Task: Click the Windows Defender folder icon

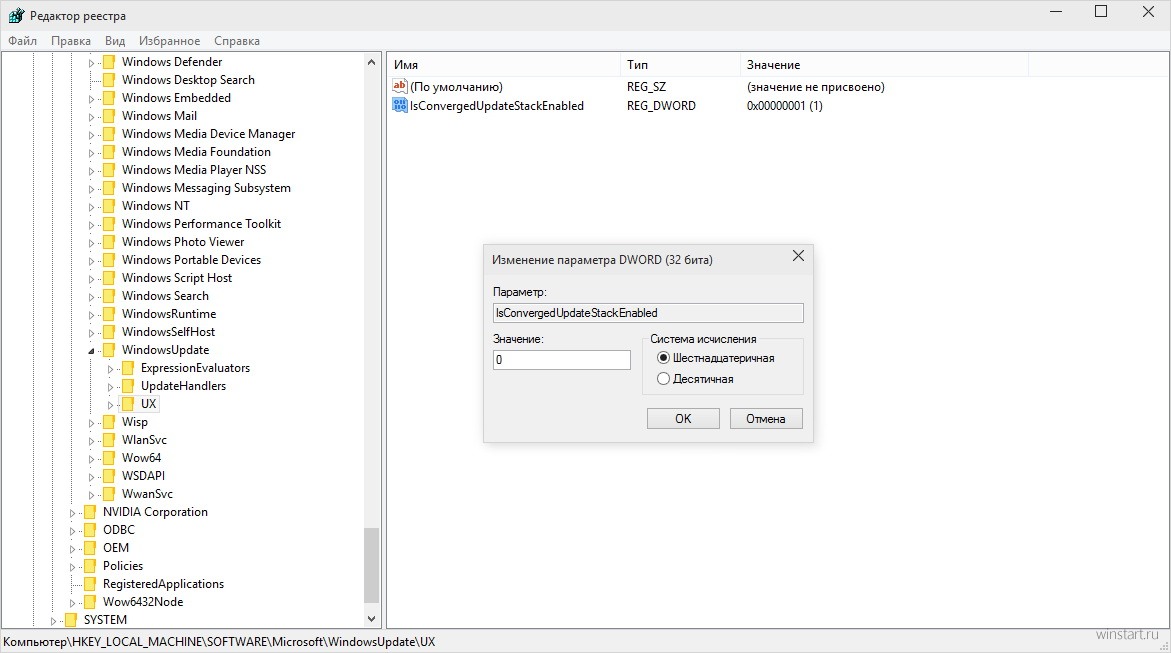Action: pos(109,62)
